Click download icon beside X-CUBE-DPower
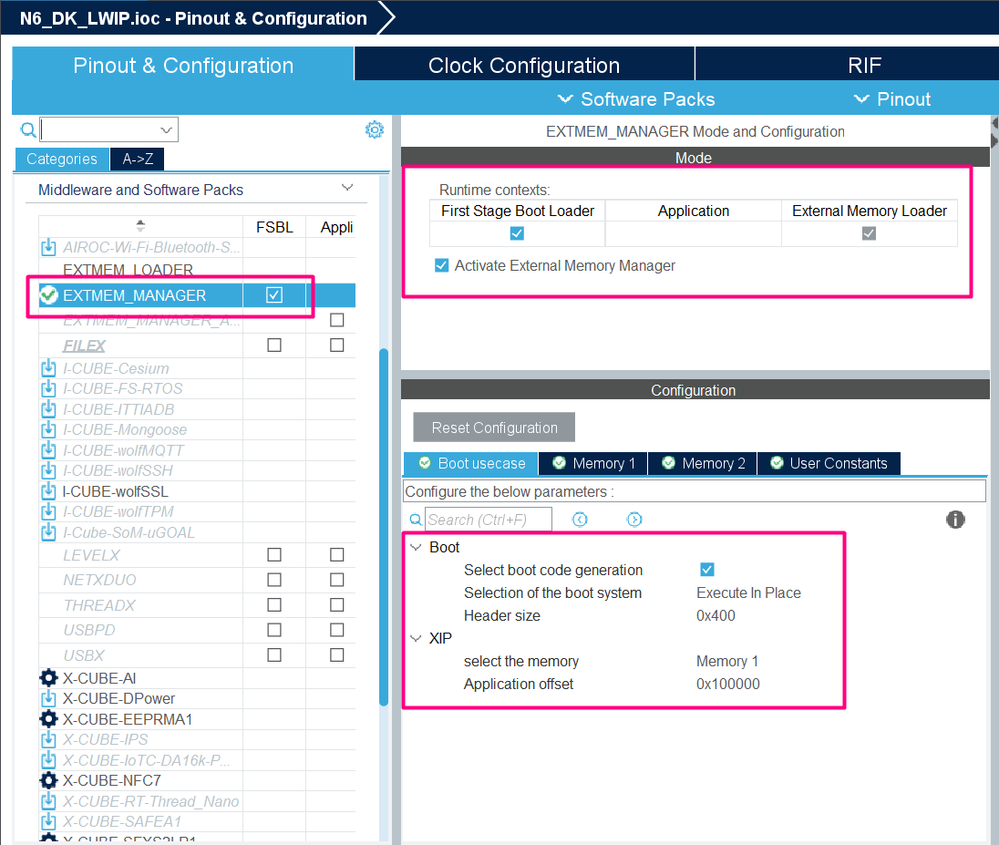 pyautogui.click(x=48, y=698)
